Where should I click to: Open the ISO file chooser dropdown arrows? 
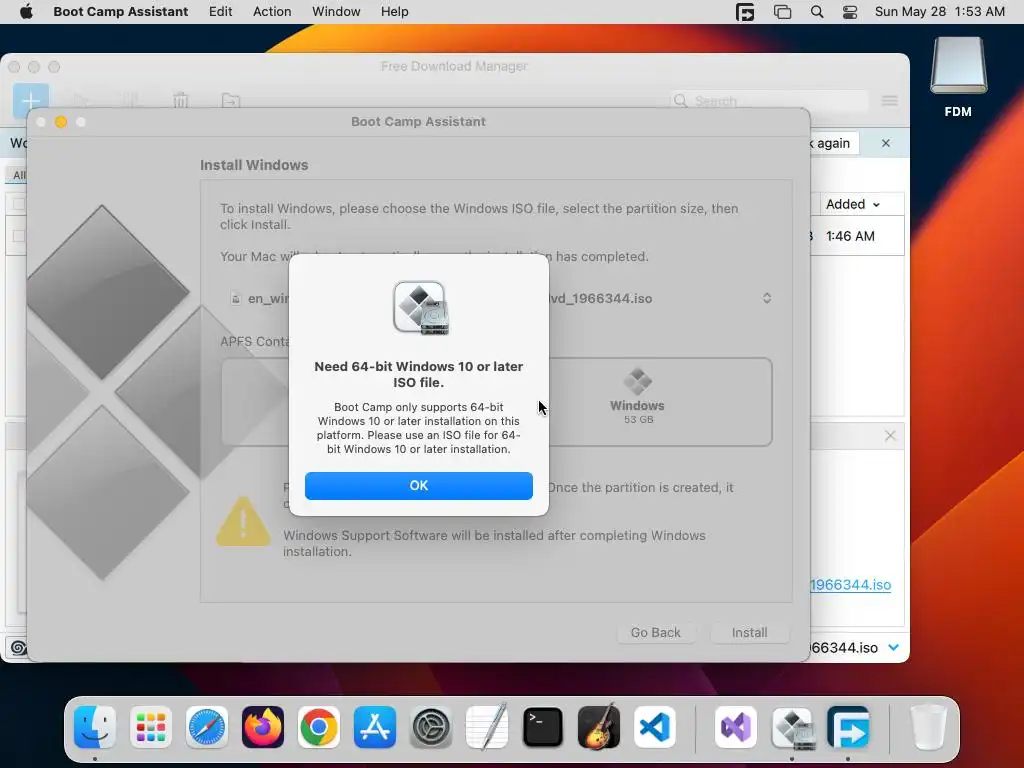click(x=767, y=298)
